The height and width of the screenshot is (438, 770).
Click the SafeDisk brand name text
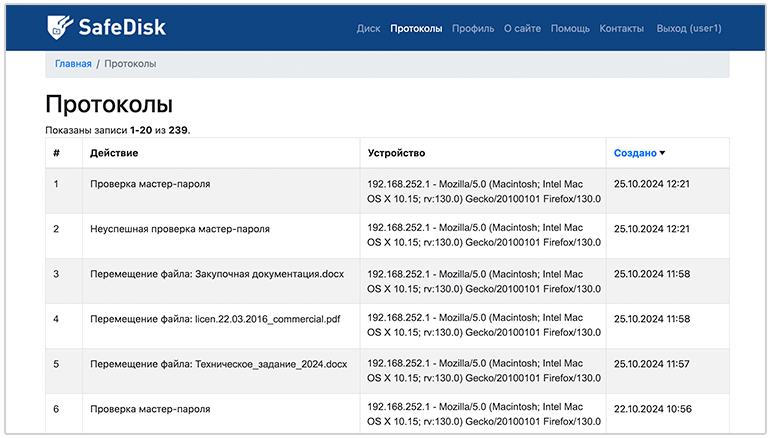(x=122, y=28)
